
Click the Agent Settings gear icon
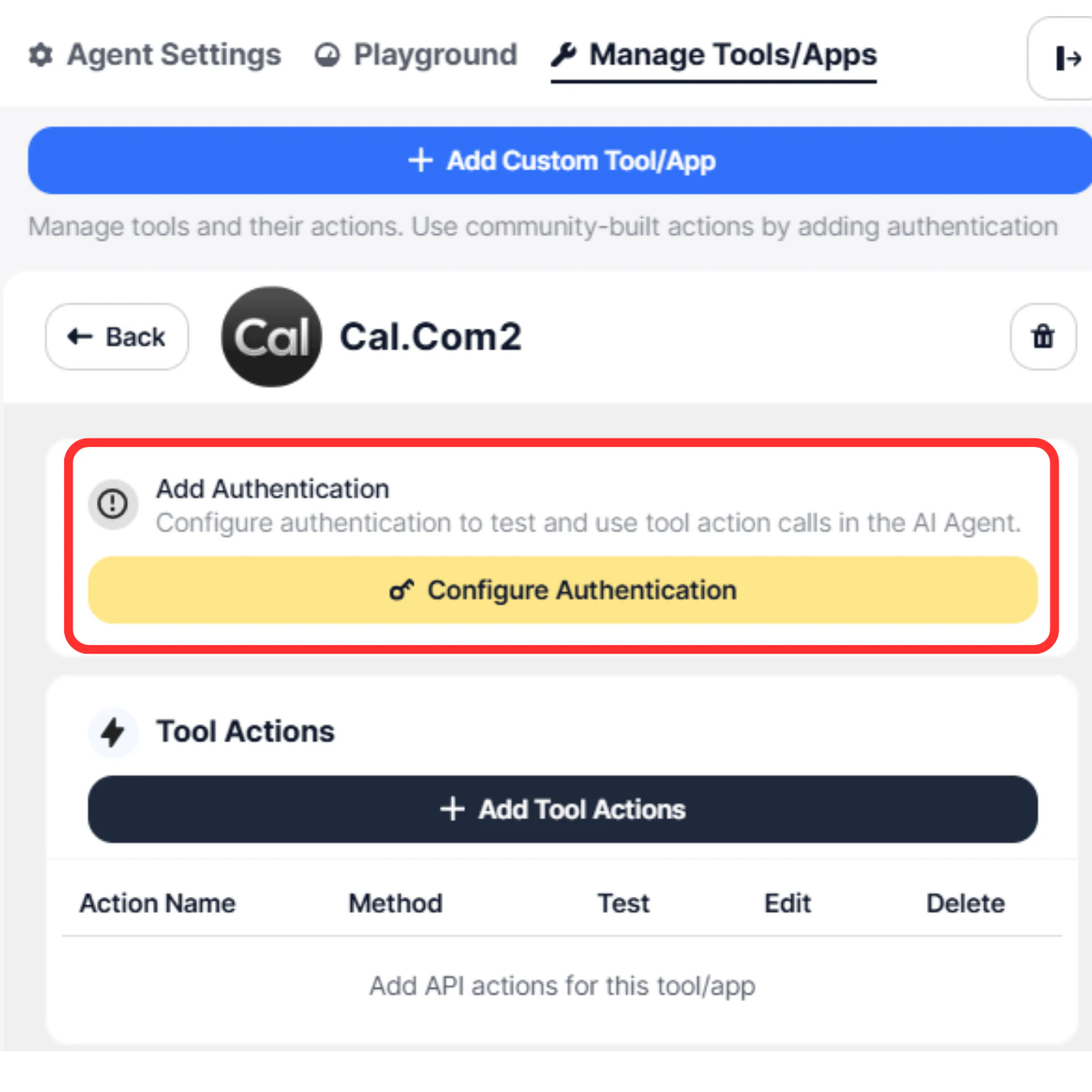click(x=40, y=55)
